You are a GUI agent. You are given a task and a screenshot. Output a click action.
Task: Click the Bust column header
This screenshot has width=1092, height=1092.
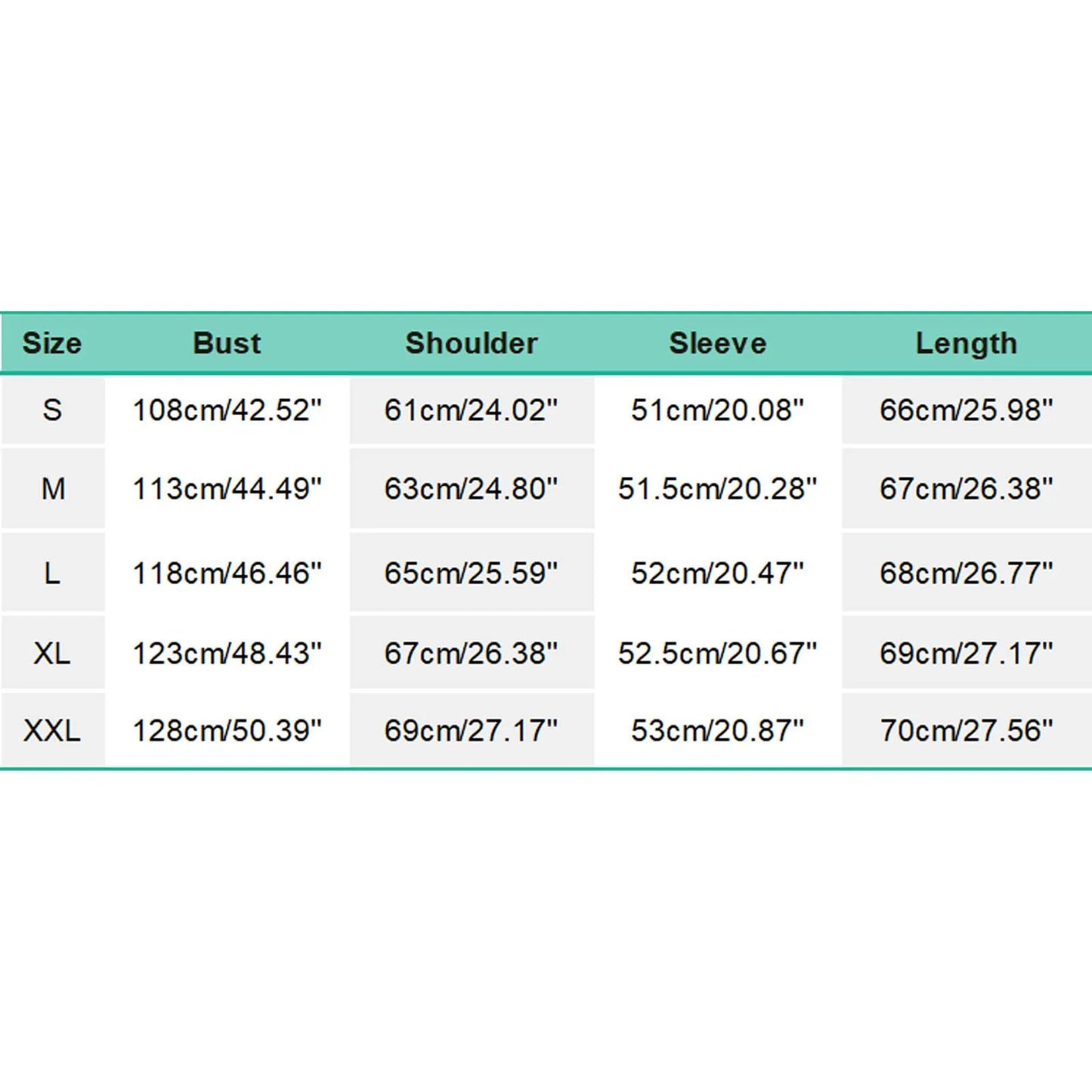point(227,343)
